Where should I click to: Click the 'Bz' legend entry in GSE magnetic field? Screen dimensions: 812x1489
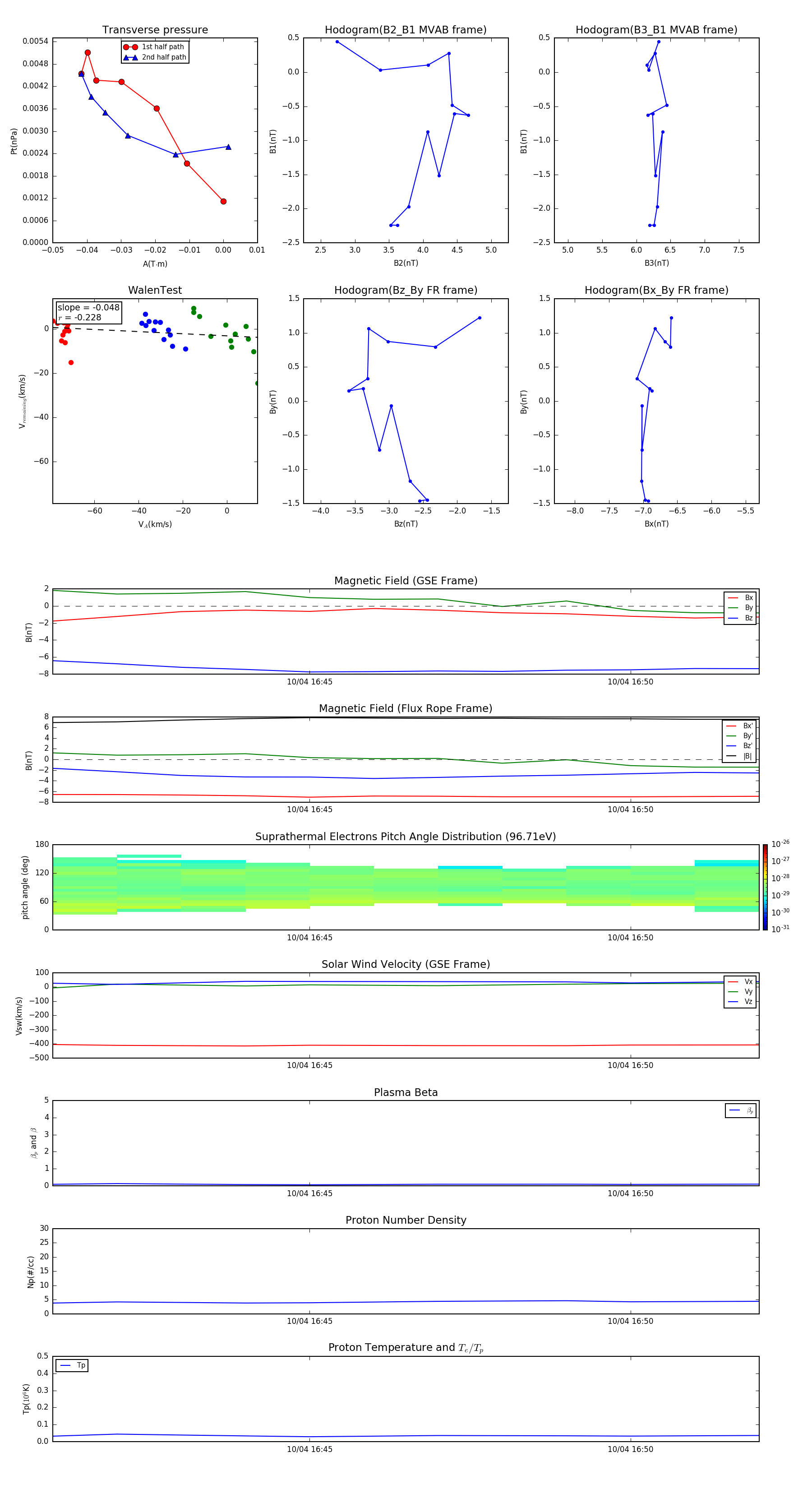coord(740,618)
